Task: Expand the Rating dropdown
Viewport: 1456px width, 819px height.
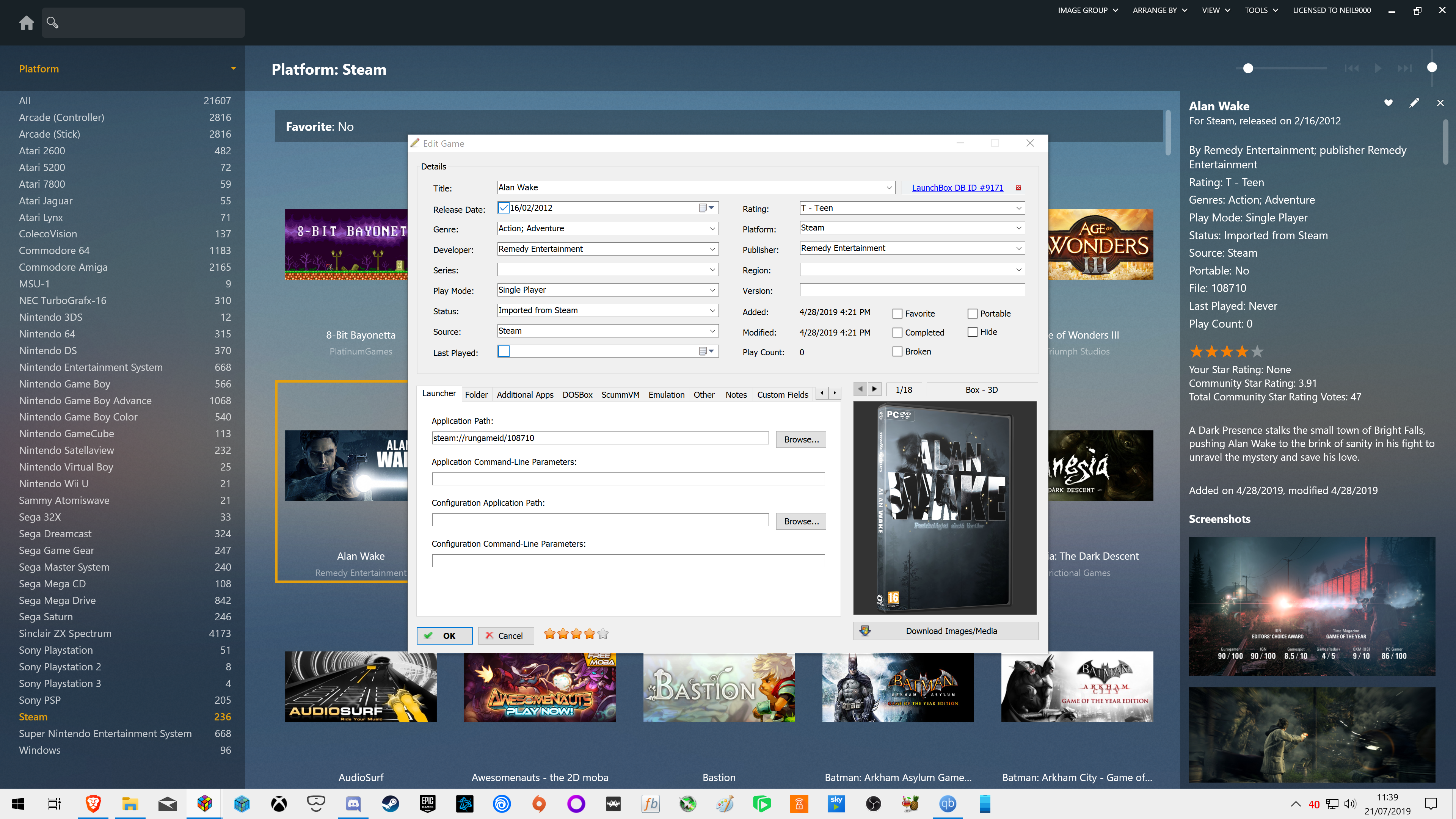Action: point(1018,208)
